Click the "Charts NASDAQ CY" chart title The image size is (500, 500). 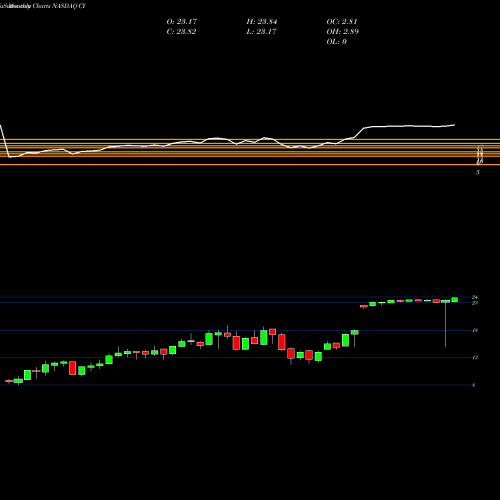click(x=59, y=6)
